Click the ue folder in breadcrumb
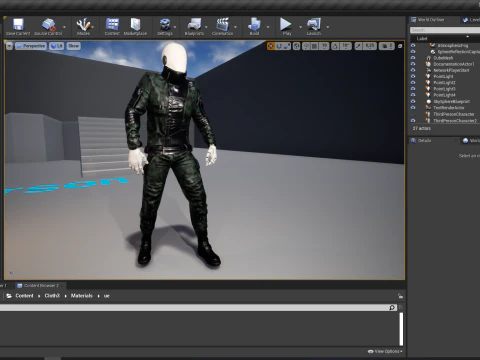480x360 pixels. pyautogui.click(x=107, y=296)
